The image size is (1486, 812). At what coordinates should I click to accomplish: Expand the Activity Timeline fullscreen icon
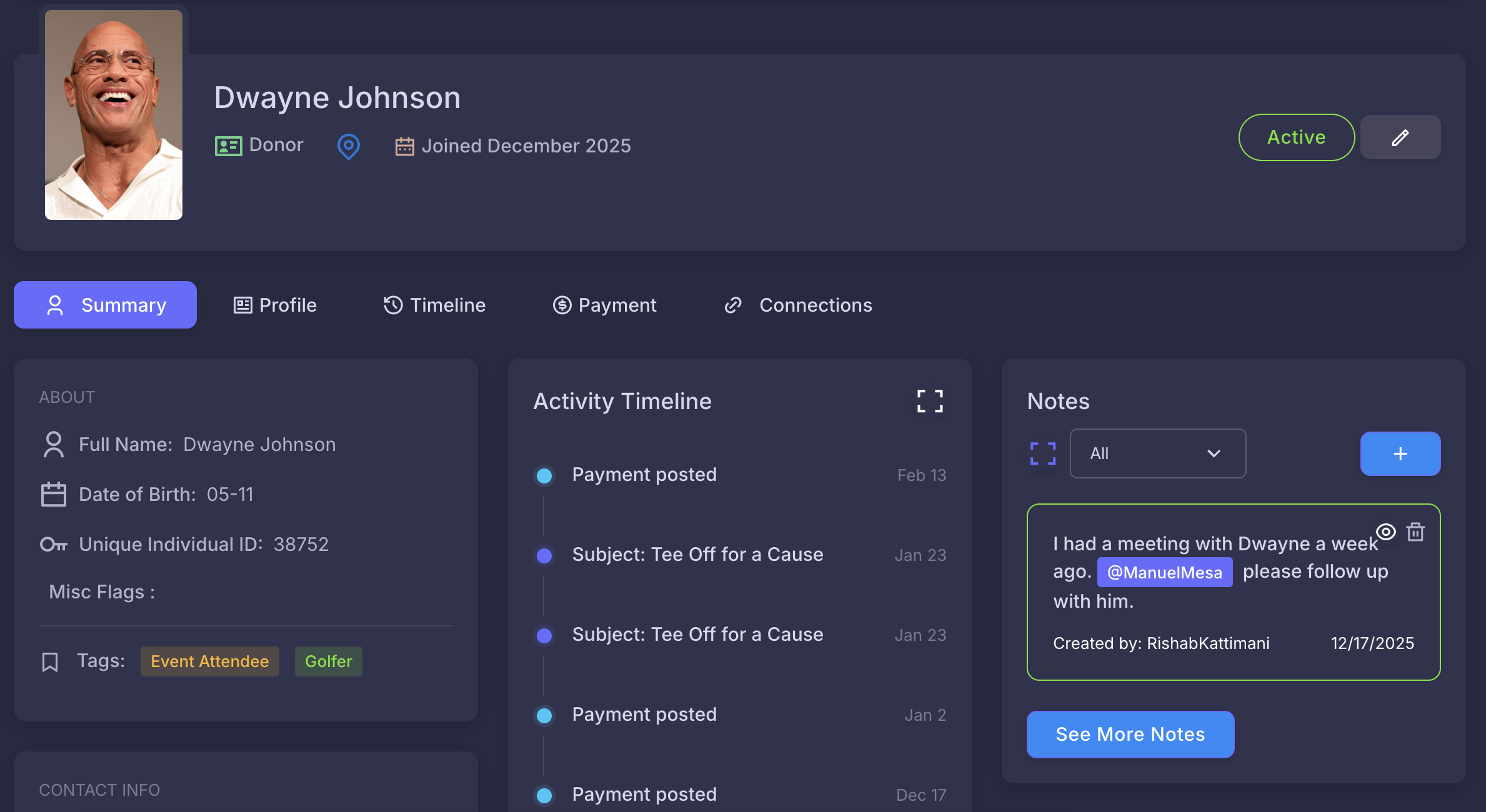click(x=930, y=401)
